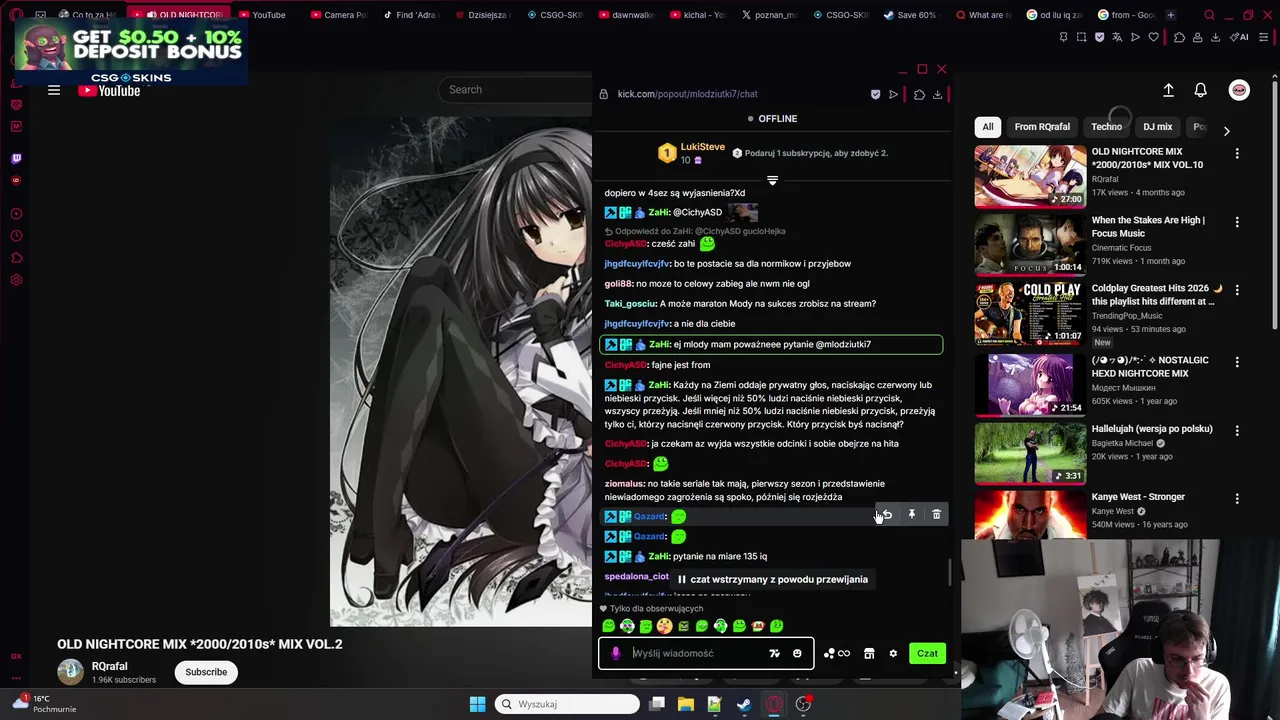Click the Twitch icon in Opera sidebar
Viewport: 1280px width, 720px height.
[16, 158]
